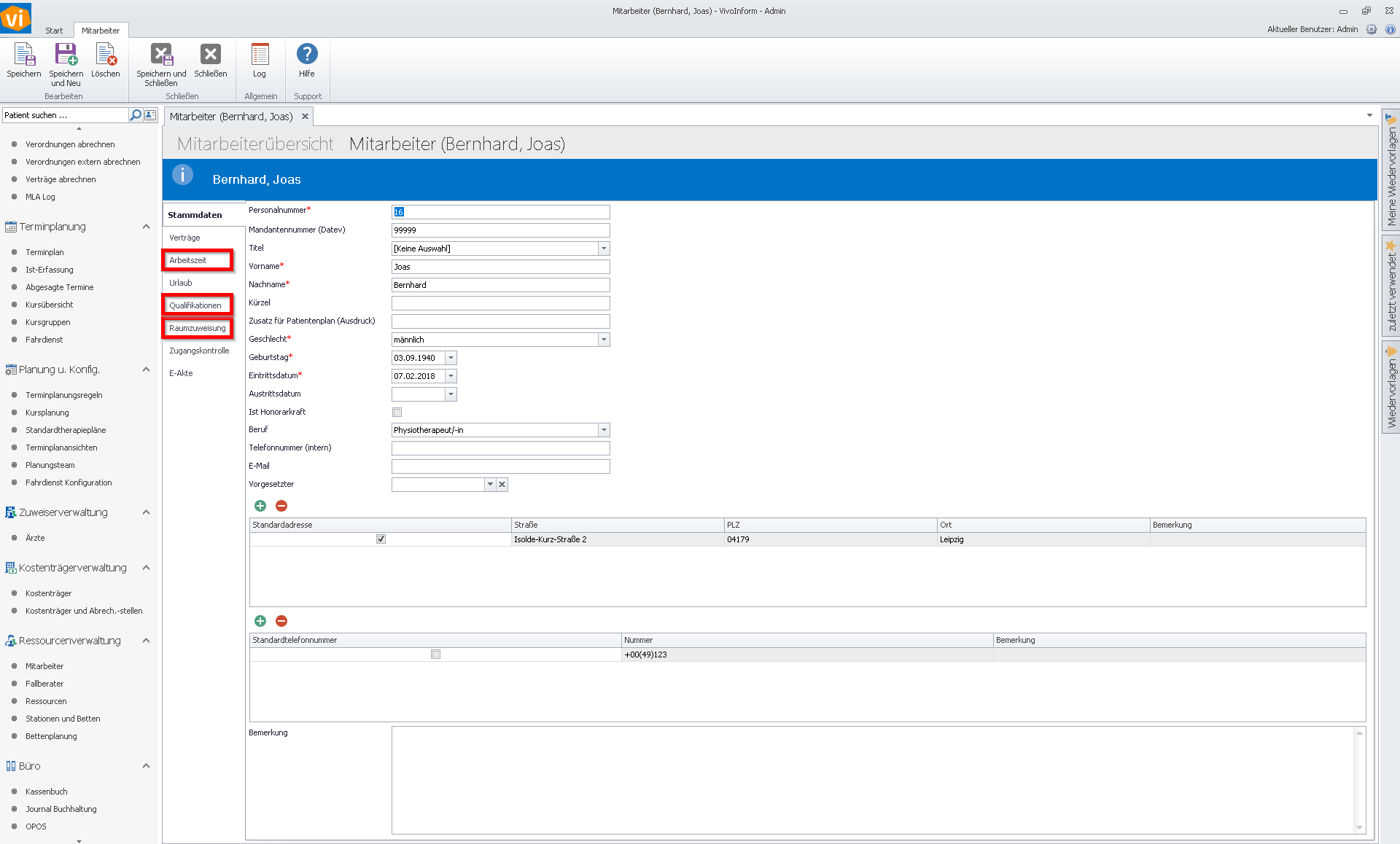Collapse the Terminplanung sidebar section
The image size is (1400, 844).
coord(146,227)
